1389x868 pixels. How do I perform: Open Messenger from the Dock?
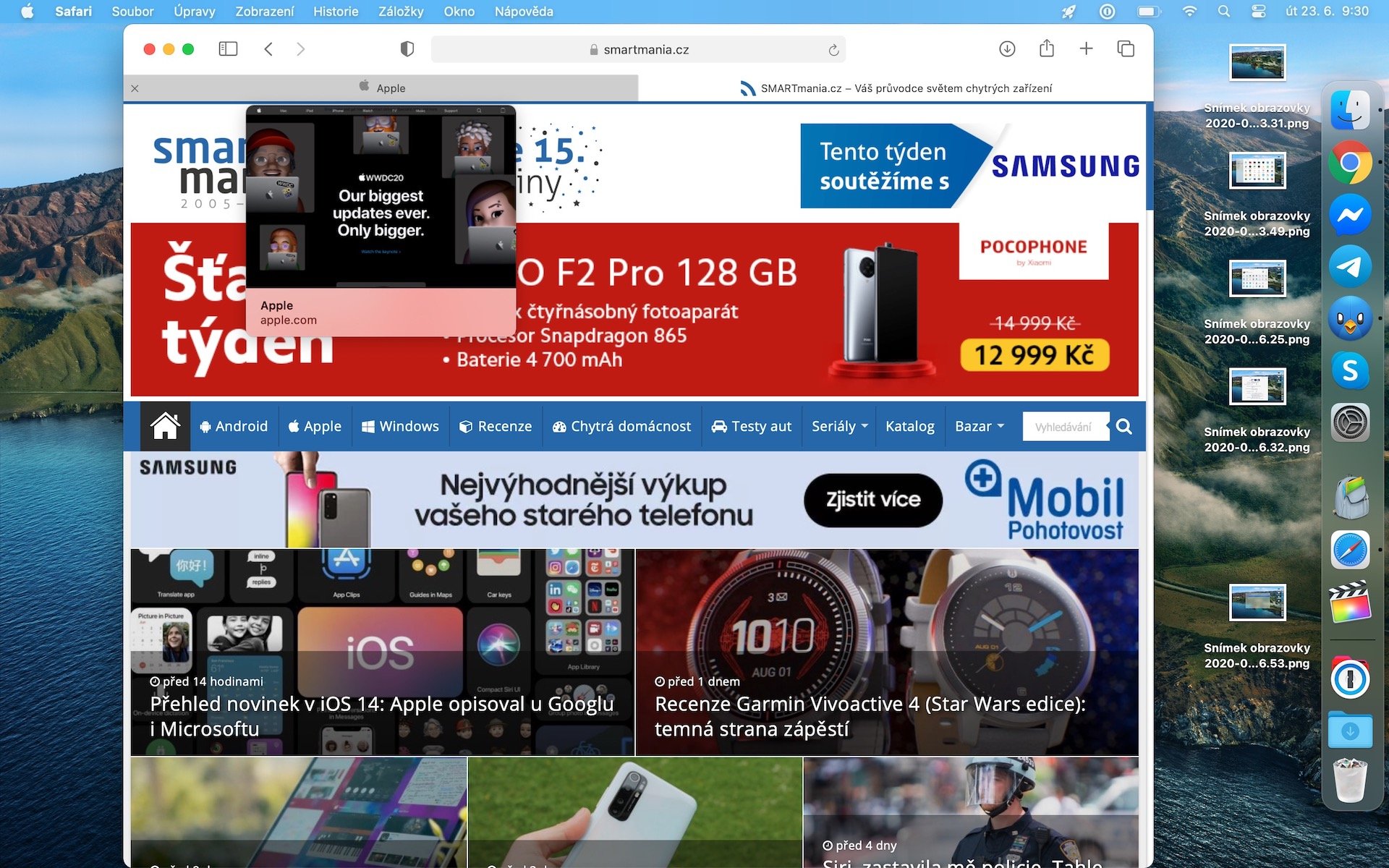(x=1350, y=215)
